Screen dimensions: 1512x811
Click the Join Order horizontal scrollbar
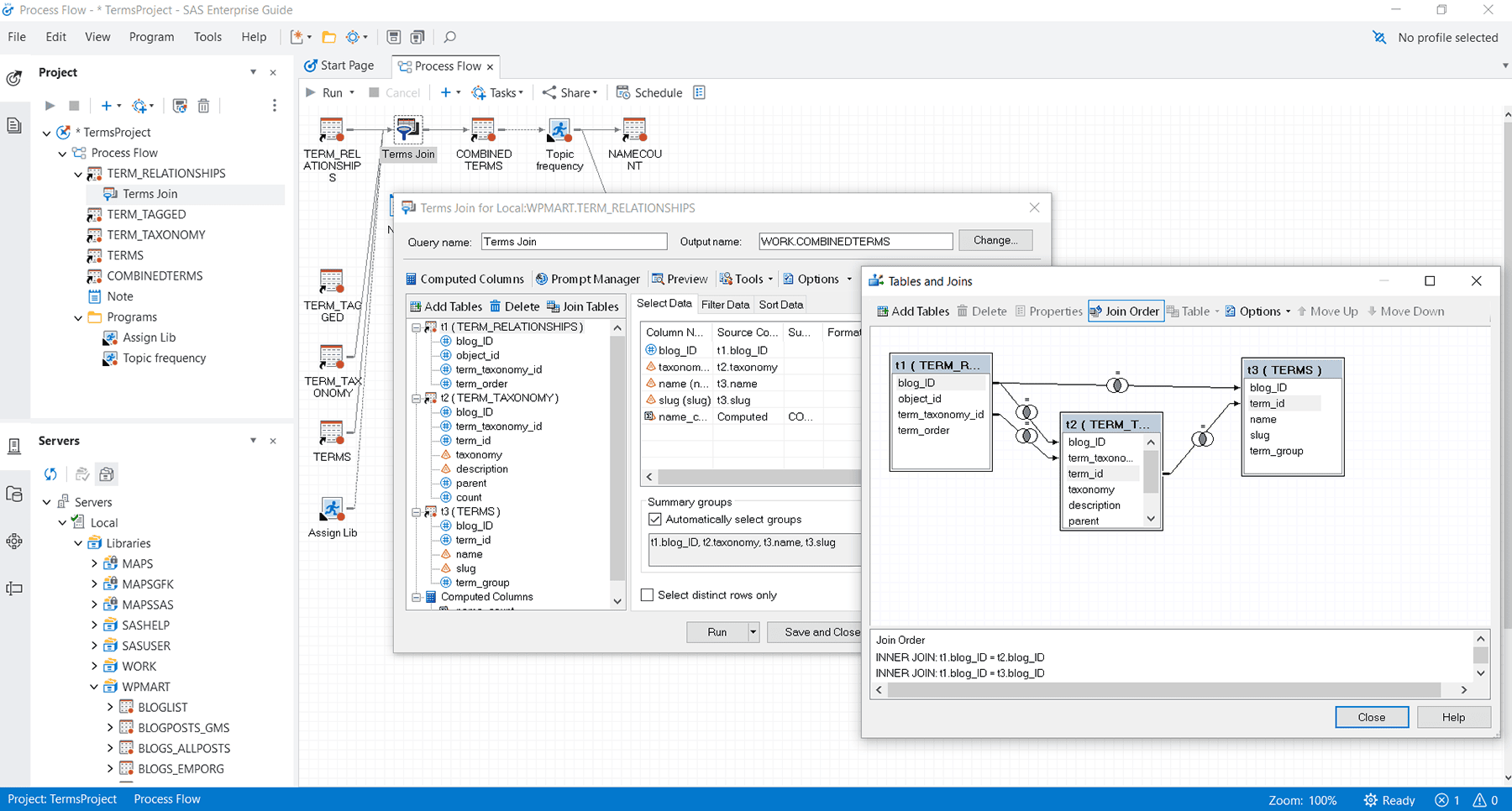pos(1163,690)
